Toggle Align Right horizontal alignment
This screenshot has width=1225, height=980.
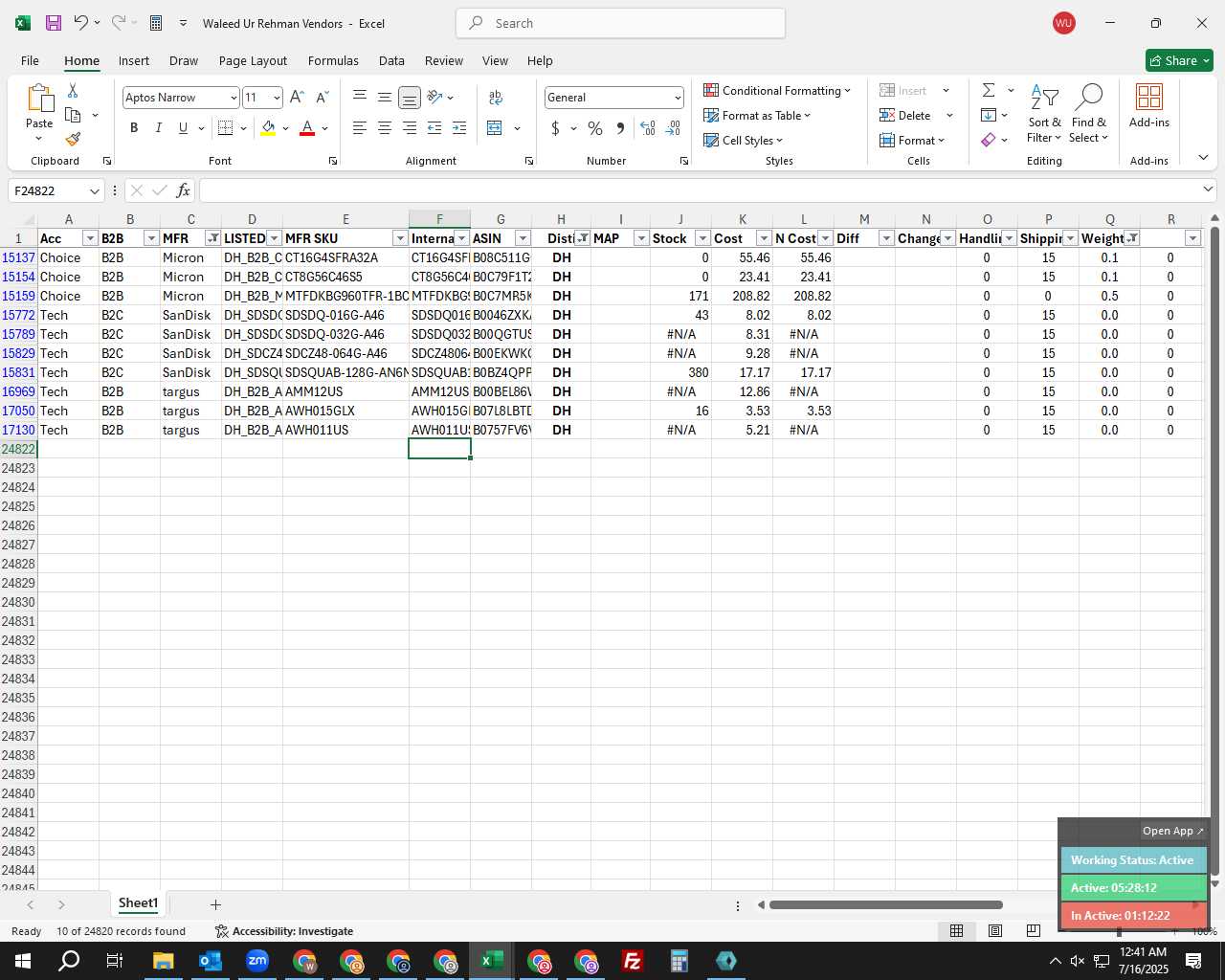[410, 128]
